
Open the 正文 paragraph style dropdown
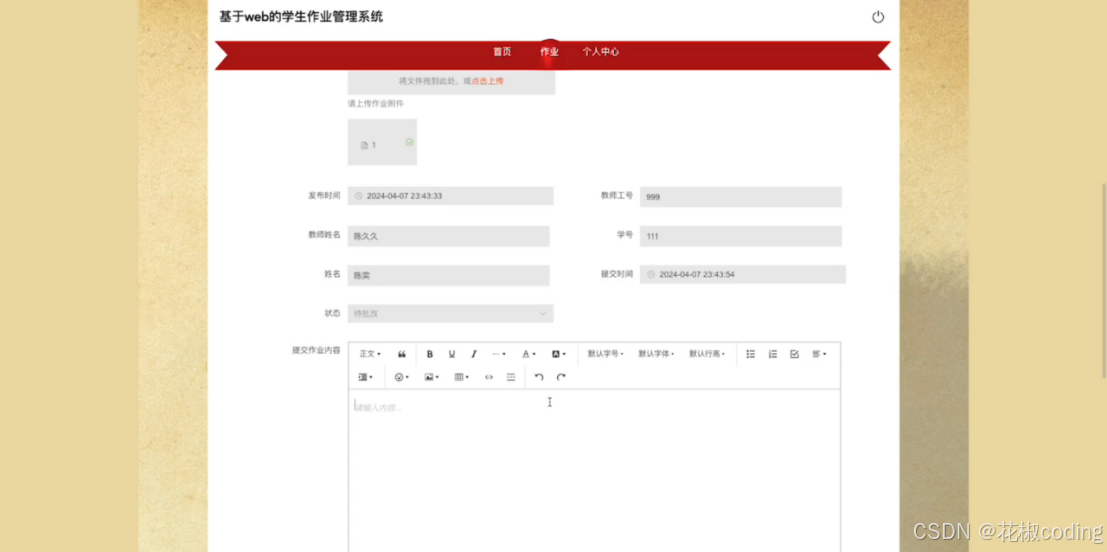pyautogui.click(x=370, y=354)
